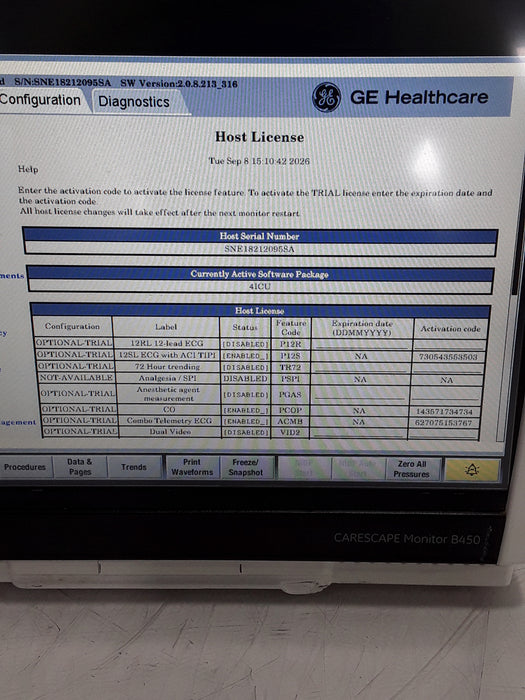Select activation code 730543553503
Screen dimensions: 525x700
pos(448,357)
